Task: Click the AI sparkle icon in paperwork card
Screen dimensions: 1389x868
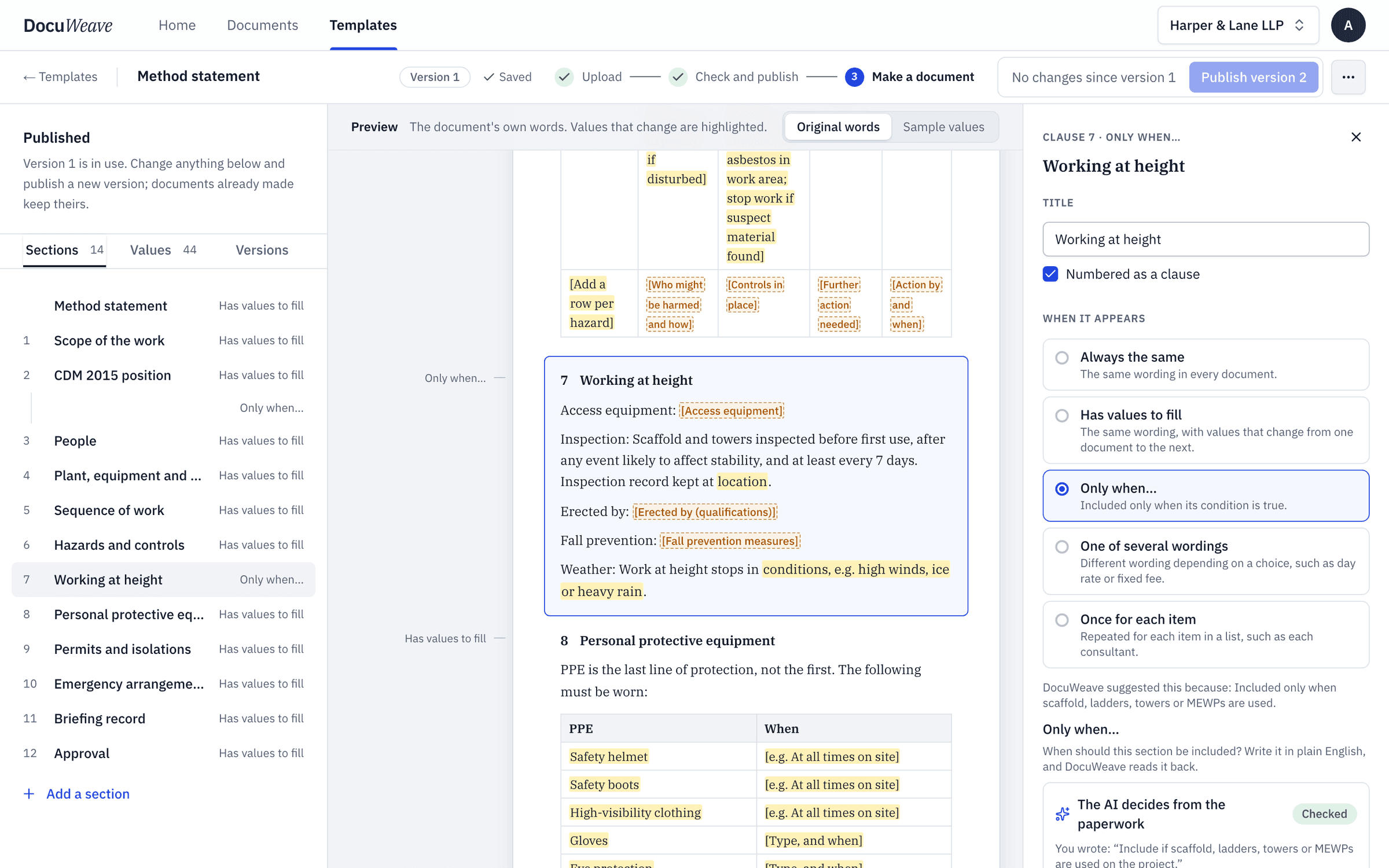Action: (1063, 814)
